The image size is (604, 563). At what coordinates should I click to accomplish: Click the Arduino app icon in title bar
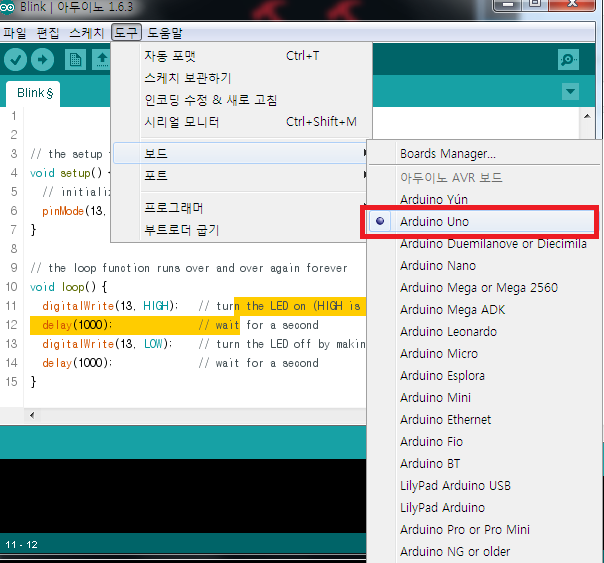pos(7,7)
